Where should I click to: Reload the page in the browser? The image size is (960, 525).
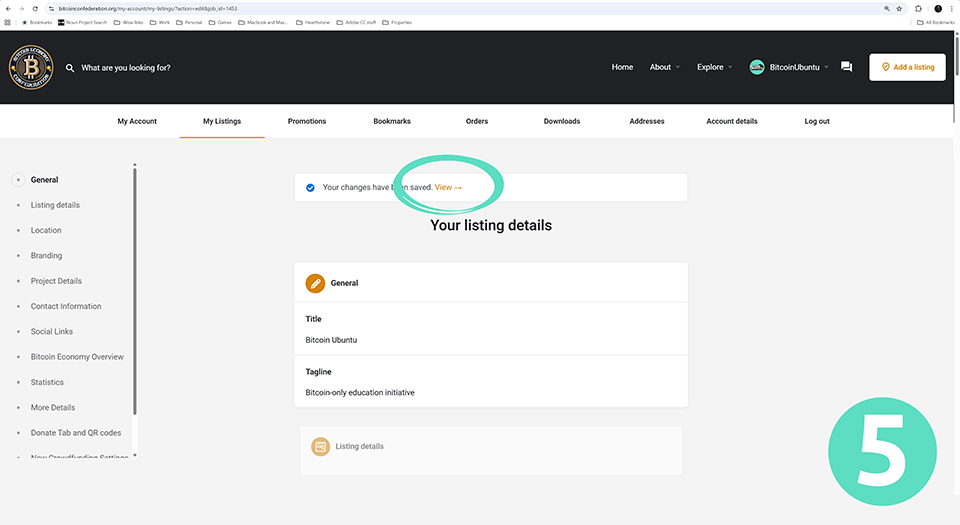click(x=36, y=8)
